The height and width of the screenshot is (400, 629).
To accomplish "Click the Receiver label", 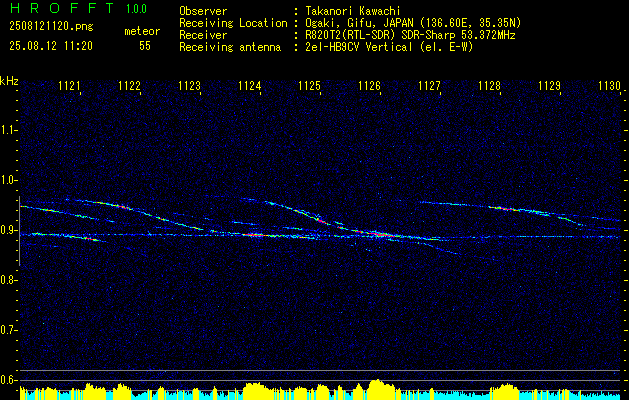I will coord(203,35).
